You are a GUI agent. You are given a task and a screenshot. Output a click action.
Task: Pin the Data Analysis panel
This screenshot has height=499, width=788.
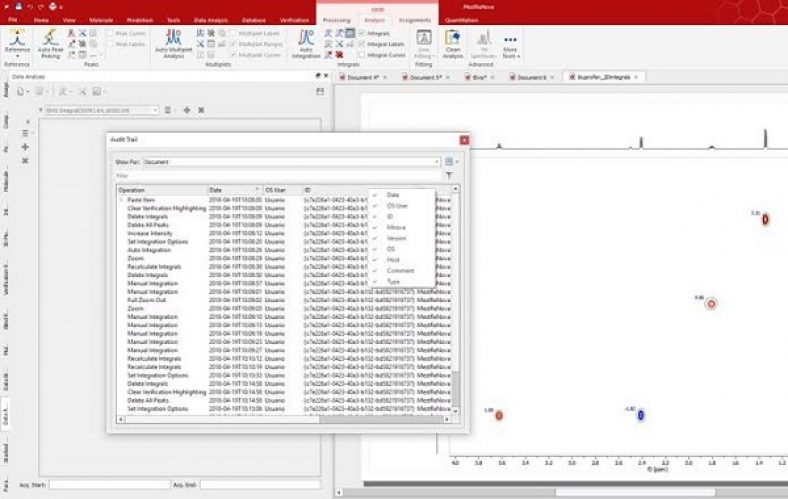click(x=318, y=76)
